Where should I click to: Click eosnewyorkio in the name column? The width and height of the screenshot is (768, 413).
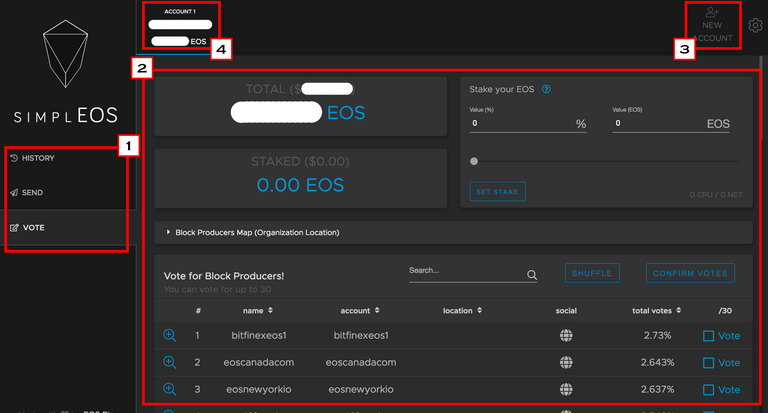coord(259,389)
